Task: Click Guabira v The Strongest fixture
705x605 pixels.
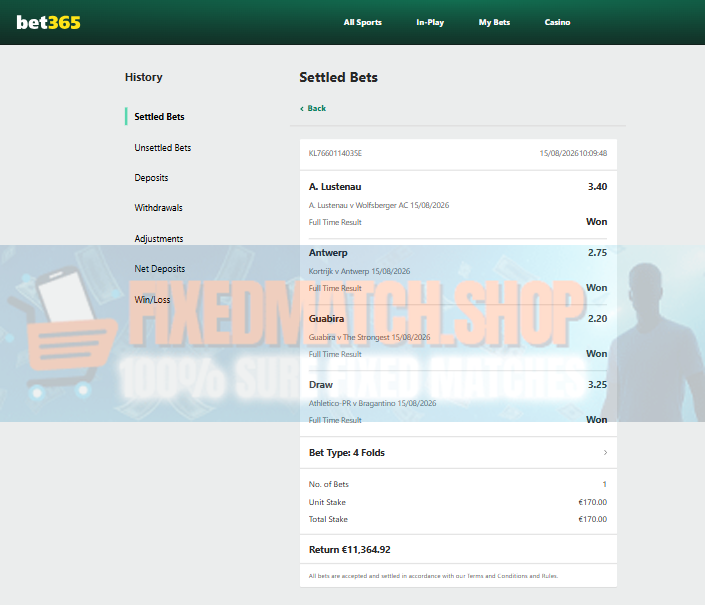Action: tap(369, 338)
